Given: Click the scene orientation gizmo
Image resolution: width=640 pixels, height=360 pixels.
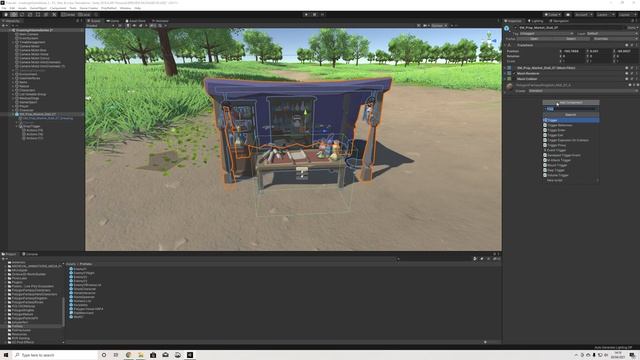Looking at the screenshot, I should (489, 41).
